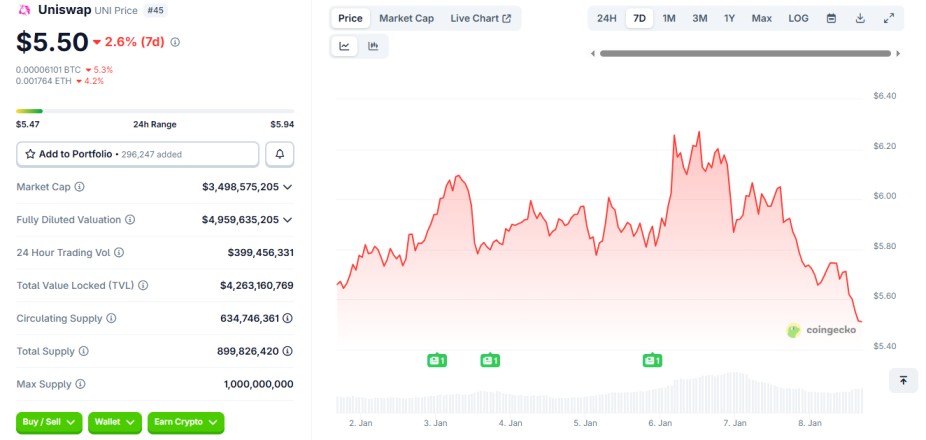Expand Fully Diluted Valuation chevron
This screenshot has height=440, width=926.
click(x=288, y=220)
